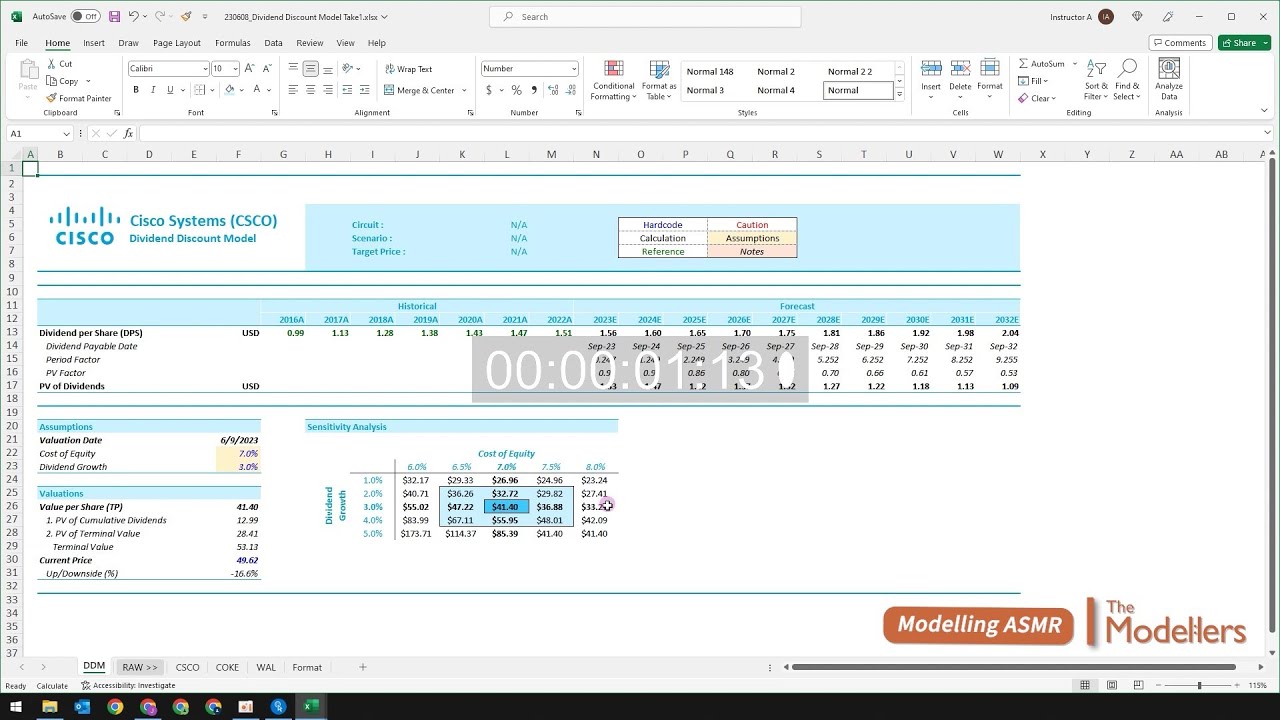Click the Cut scissors icon
The image size is (1280, 720).
51,64
